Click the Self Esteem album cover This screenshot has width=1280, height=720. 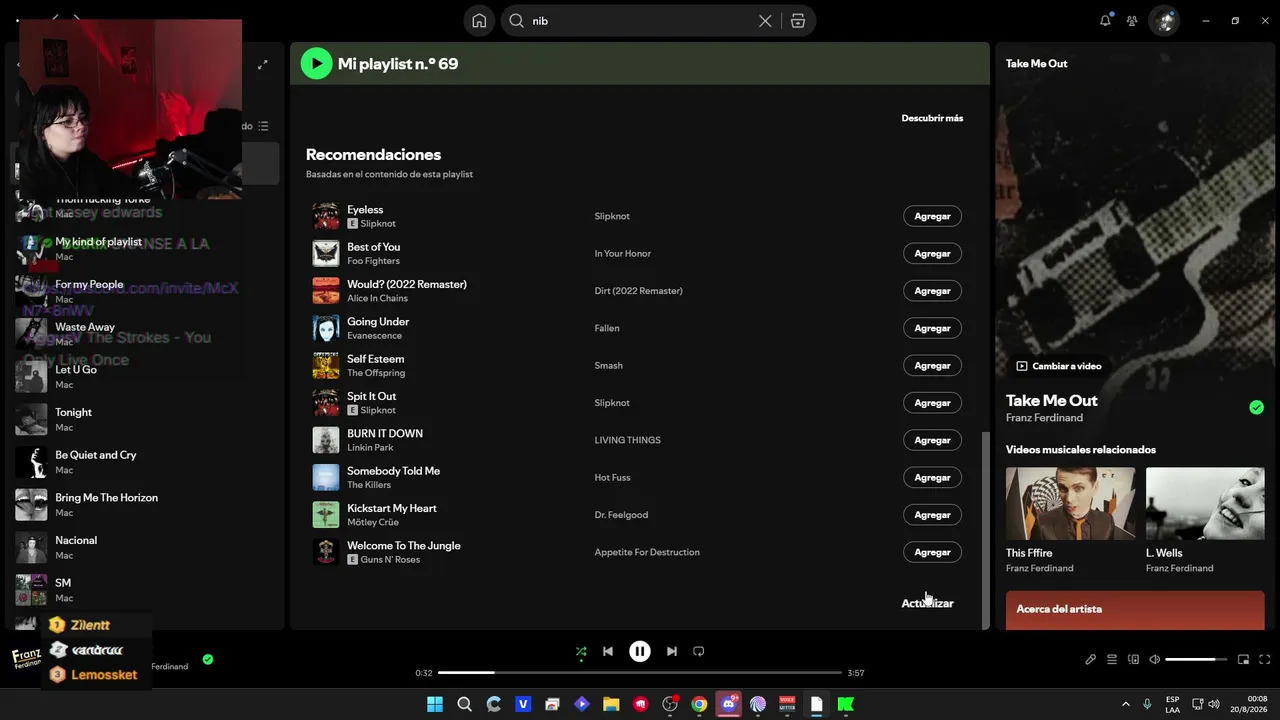coord(326,365)
